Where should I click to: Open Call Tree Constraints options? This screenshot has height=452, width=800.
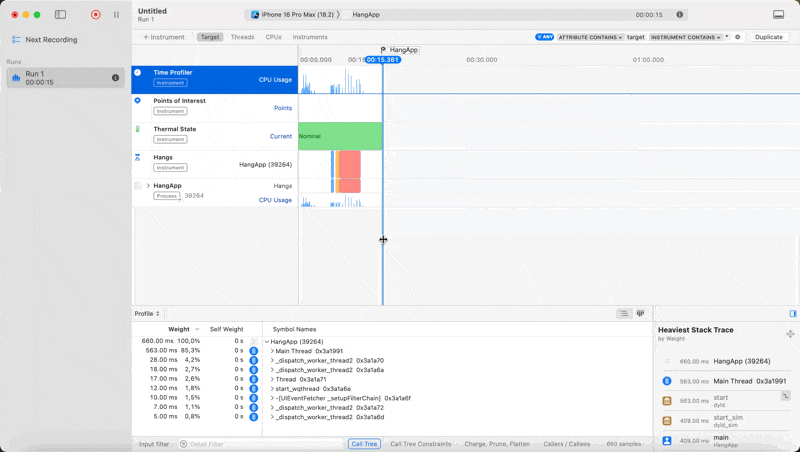(x=420, y=444)
